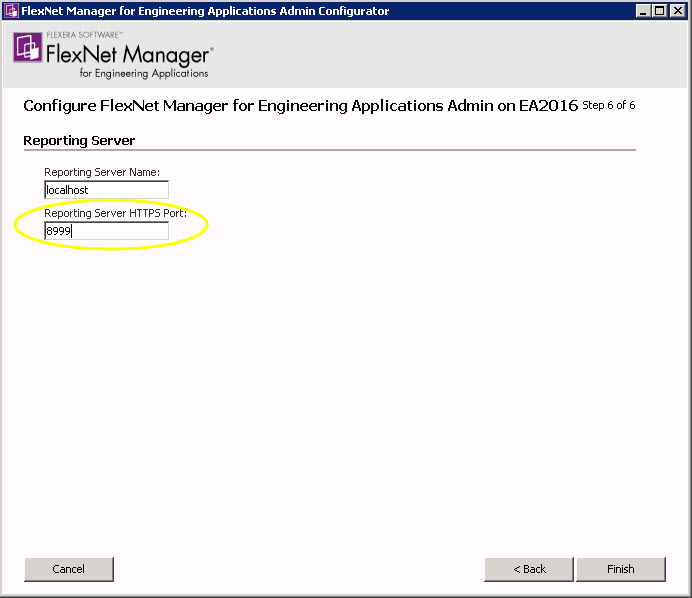Click the 'for Engineering Applications' banner text

144,73
